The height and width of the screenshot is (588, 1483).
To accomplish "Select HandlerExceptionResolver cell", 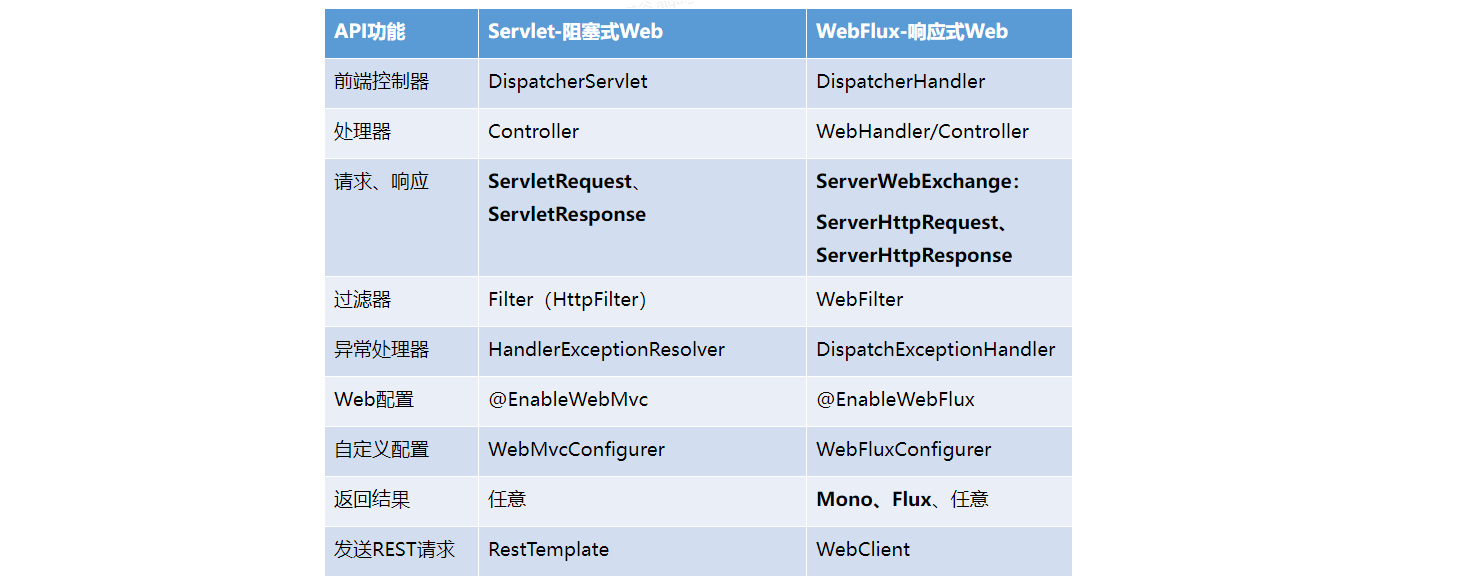I will (x=642, y=351).
